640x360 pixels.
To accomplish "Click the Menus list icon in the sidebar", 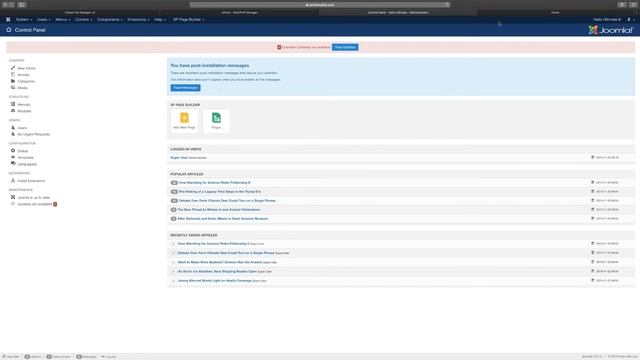I will [13, 104].
